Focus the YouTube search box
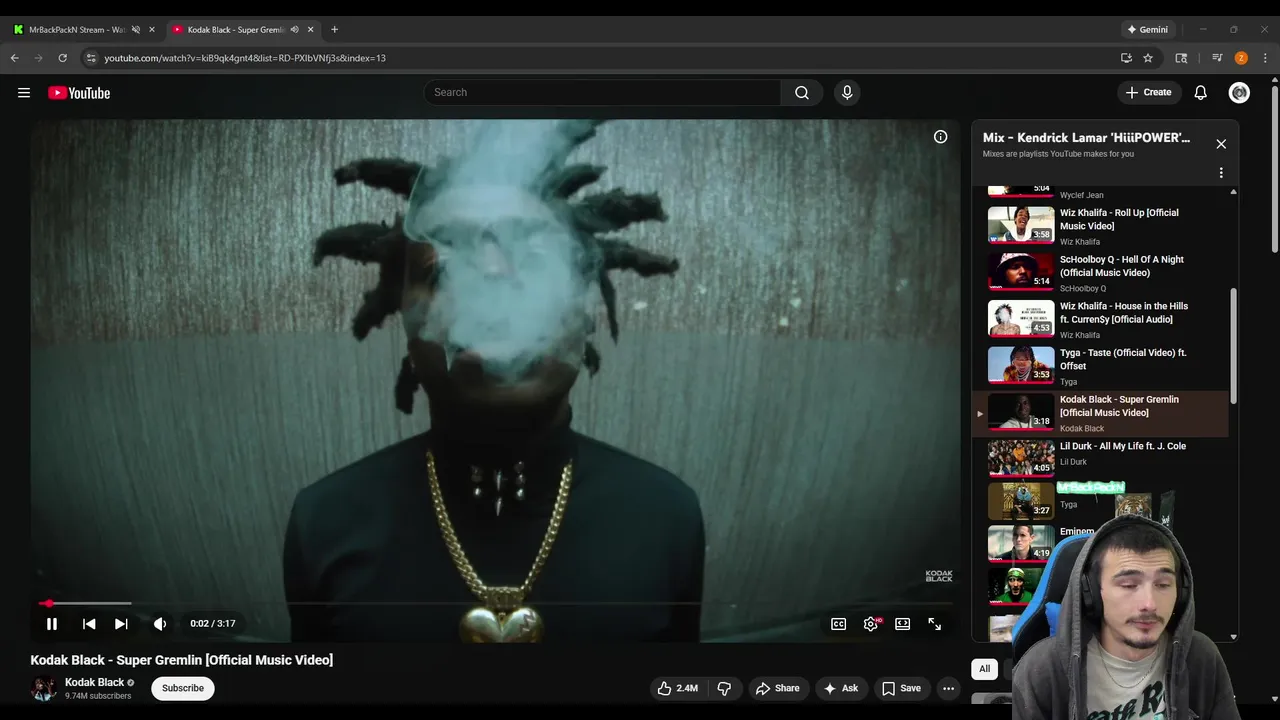 pyautogui.click(x=602, y=92)
